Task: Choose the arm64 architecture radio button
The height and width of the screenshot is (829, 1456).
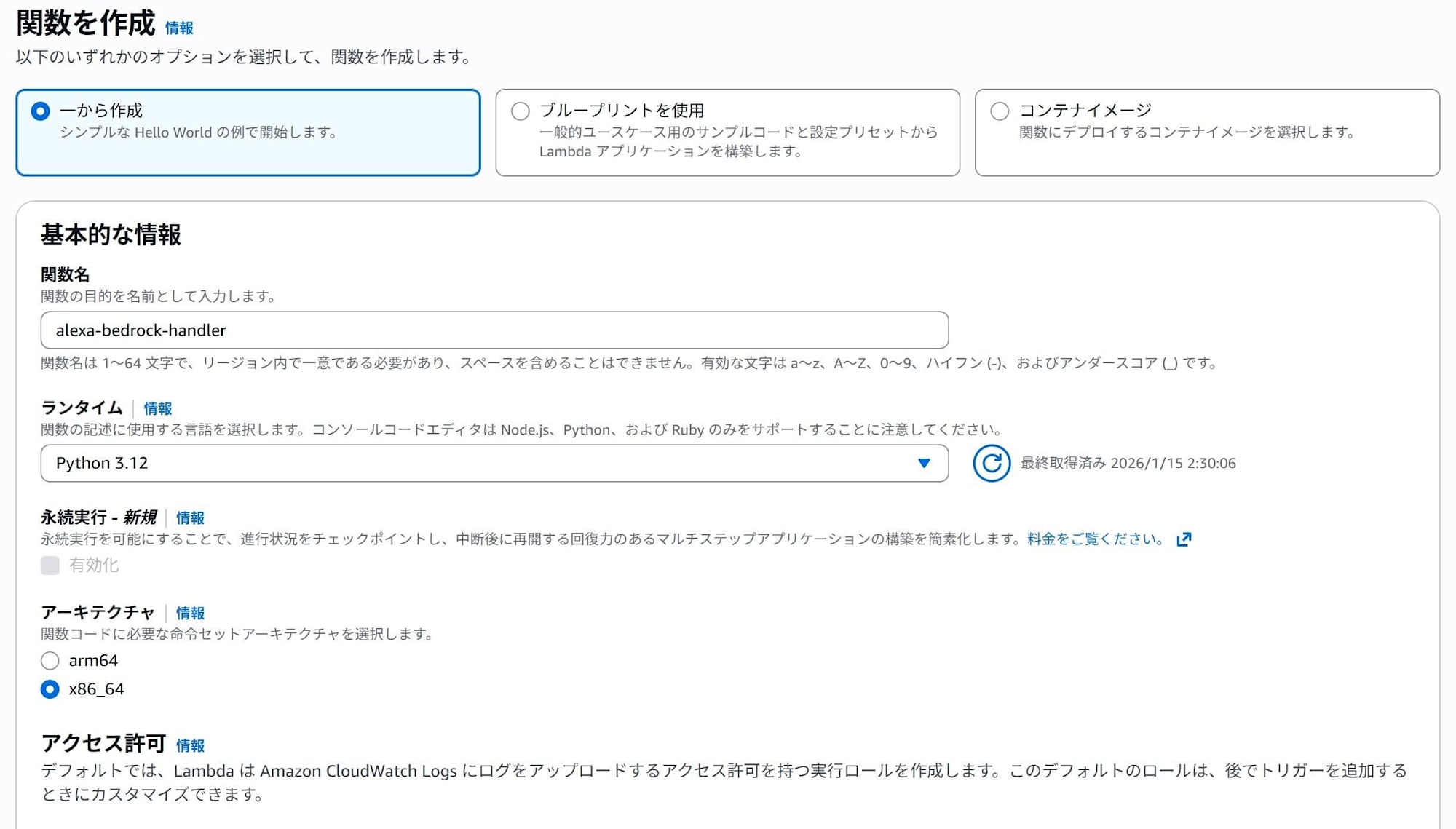Action: (50, 661)
